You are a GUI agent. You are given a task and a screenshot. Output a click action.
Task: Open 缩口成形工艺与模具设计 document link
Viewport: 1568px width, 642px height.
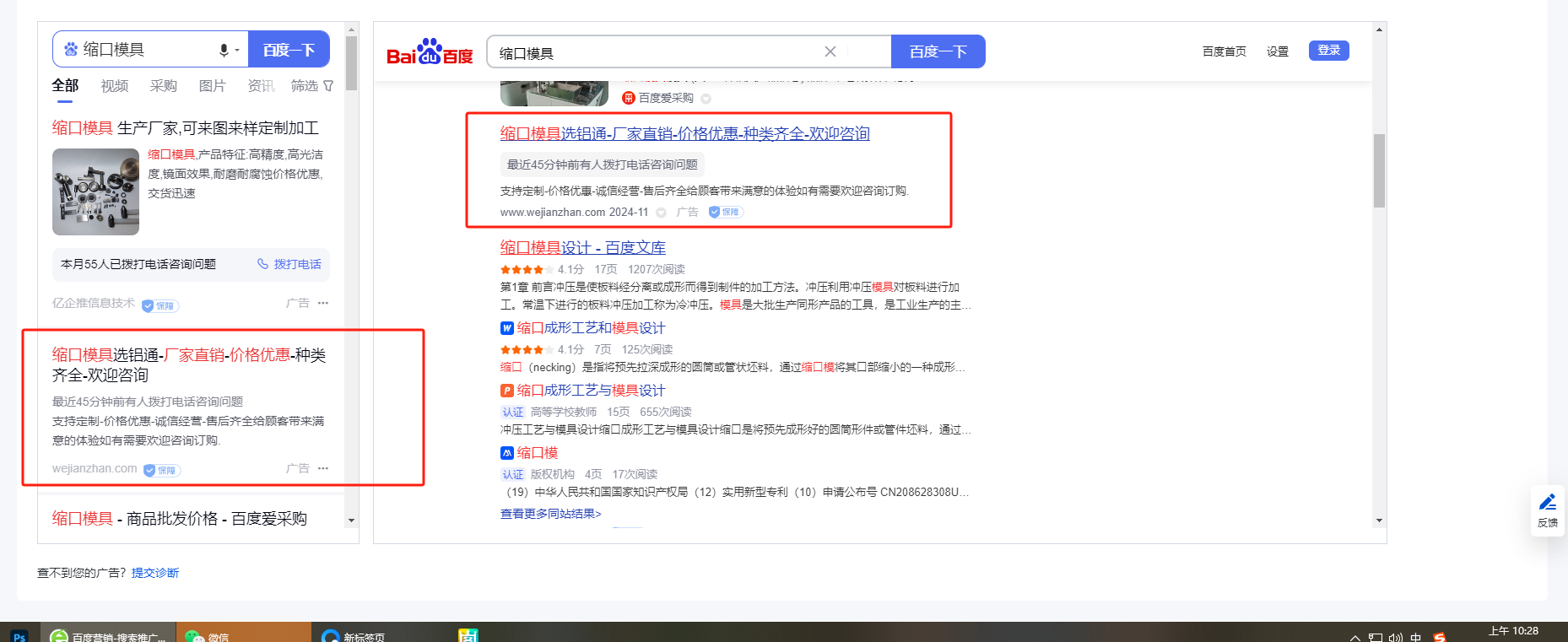coord(591,391)
